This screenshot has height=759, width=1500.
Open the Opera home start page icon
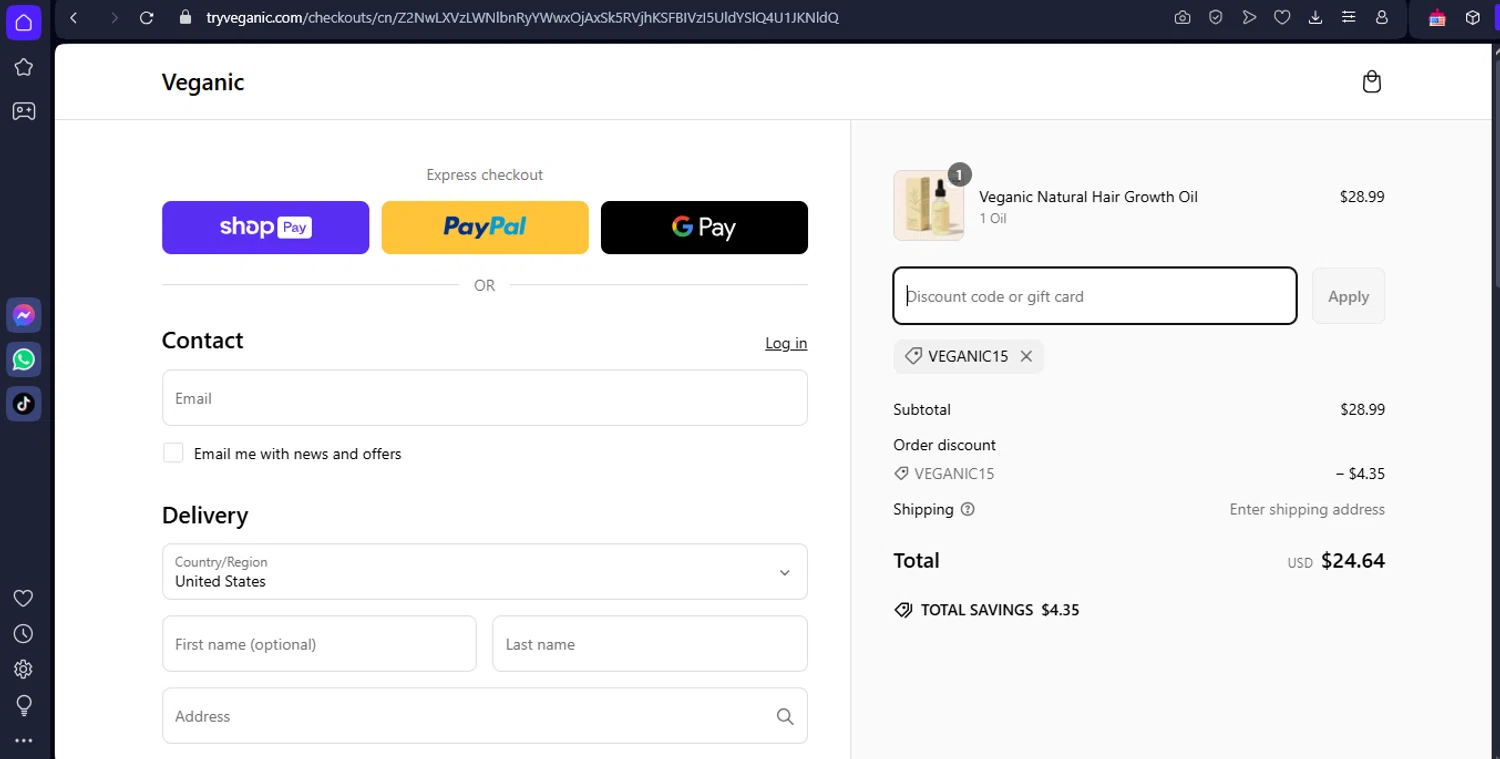tap(23, 22)
